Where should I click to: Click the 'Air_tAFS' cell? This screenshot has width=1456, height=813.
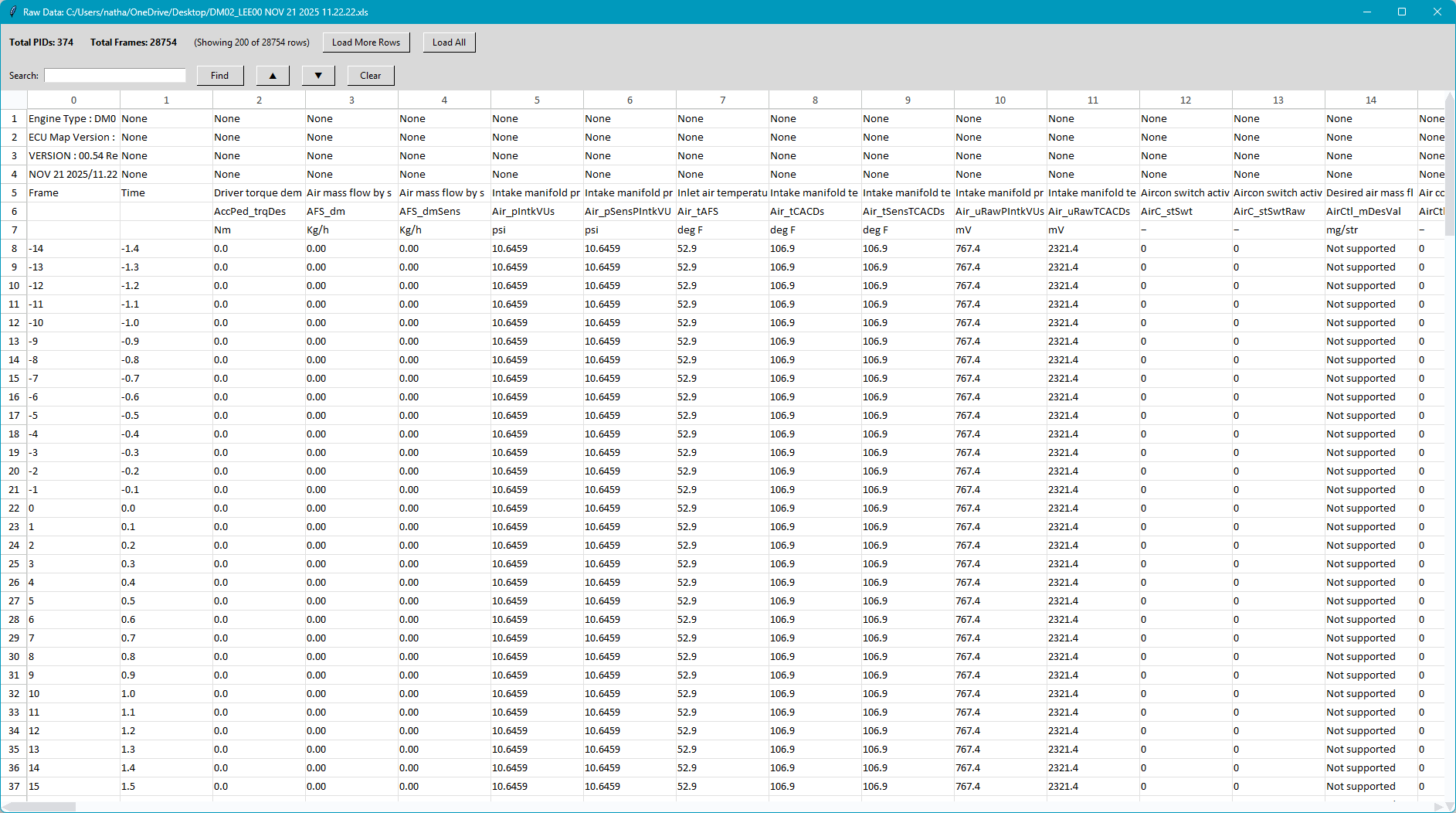[722, 212]
